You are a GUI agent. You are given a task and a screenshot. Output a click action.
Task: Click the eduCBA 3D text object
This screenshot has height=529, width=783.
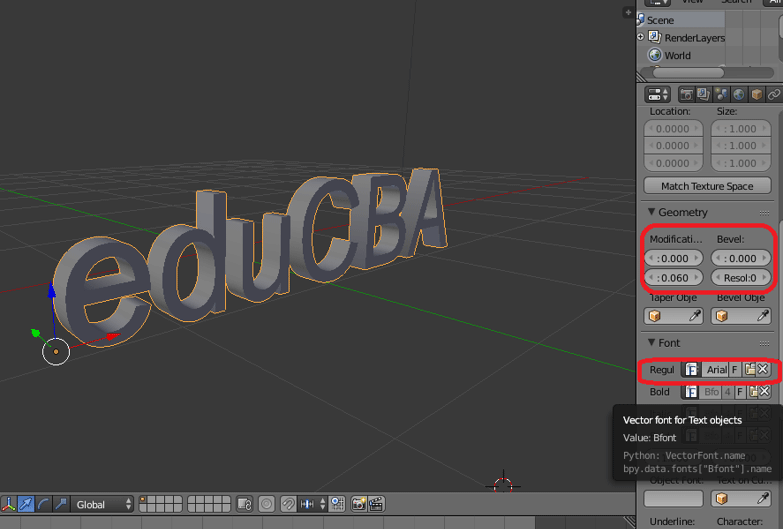[250, 257]
